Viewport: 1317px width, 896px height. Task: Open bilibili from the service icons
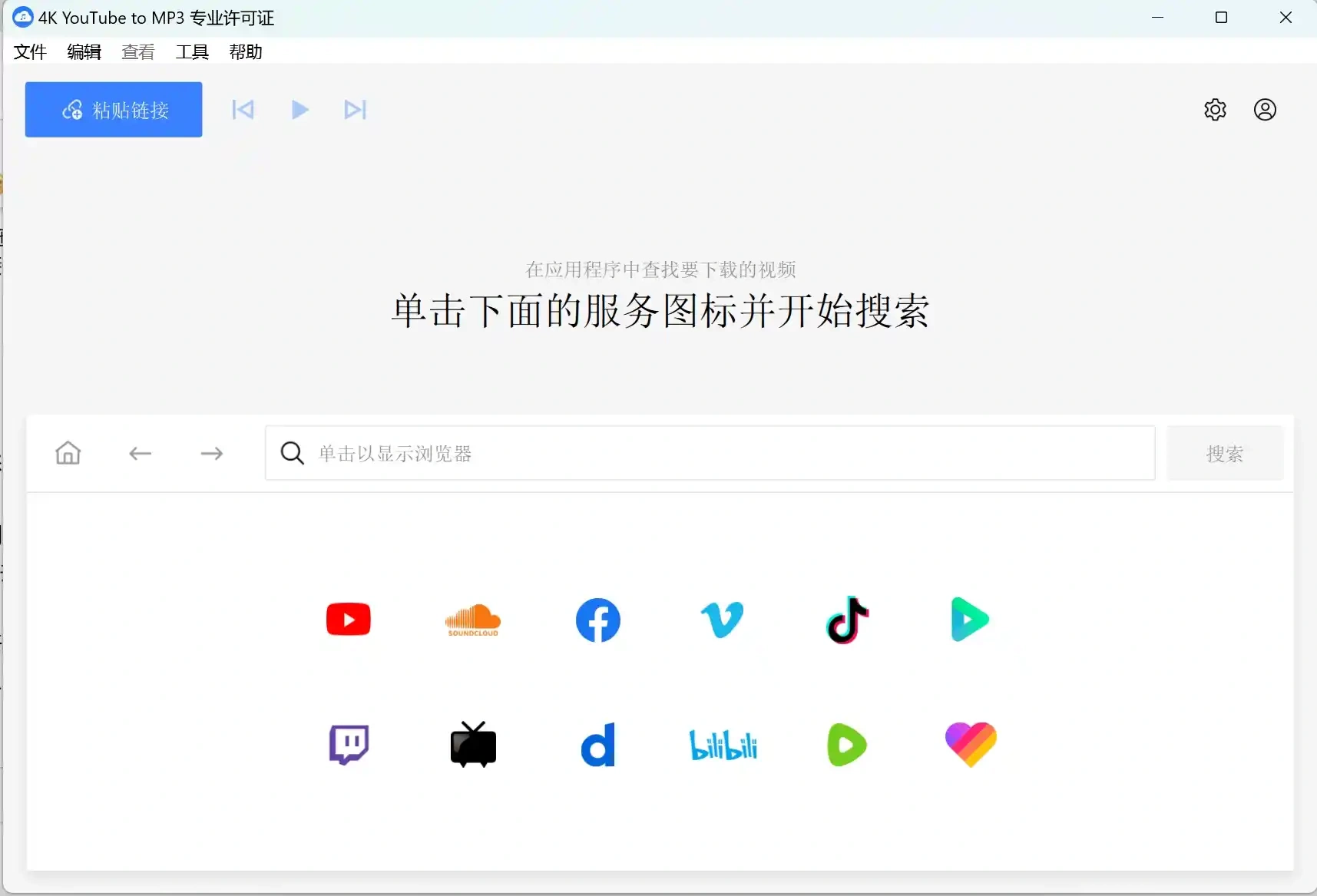pyautogui.click(x=723, y=744)
